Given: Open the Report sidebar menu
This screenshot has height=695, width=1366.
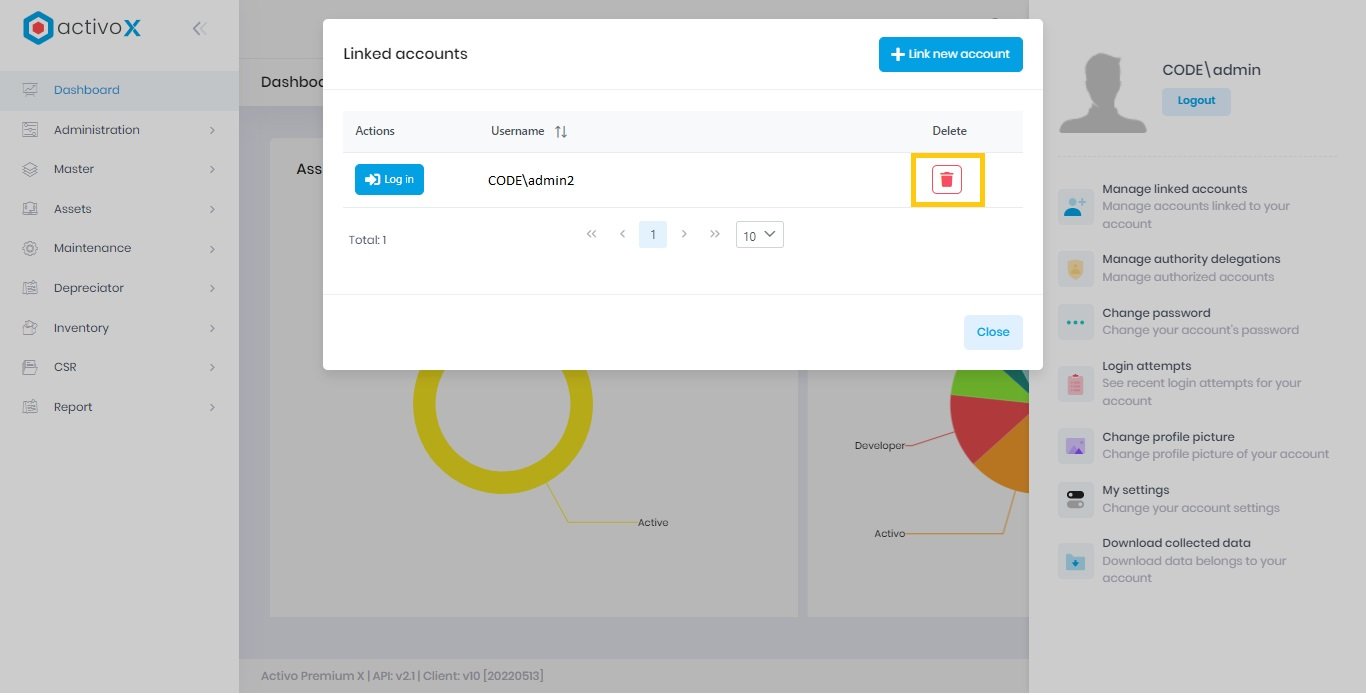Looking at the screenshot, I should [74, 406].
